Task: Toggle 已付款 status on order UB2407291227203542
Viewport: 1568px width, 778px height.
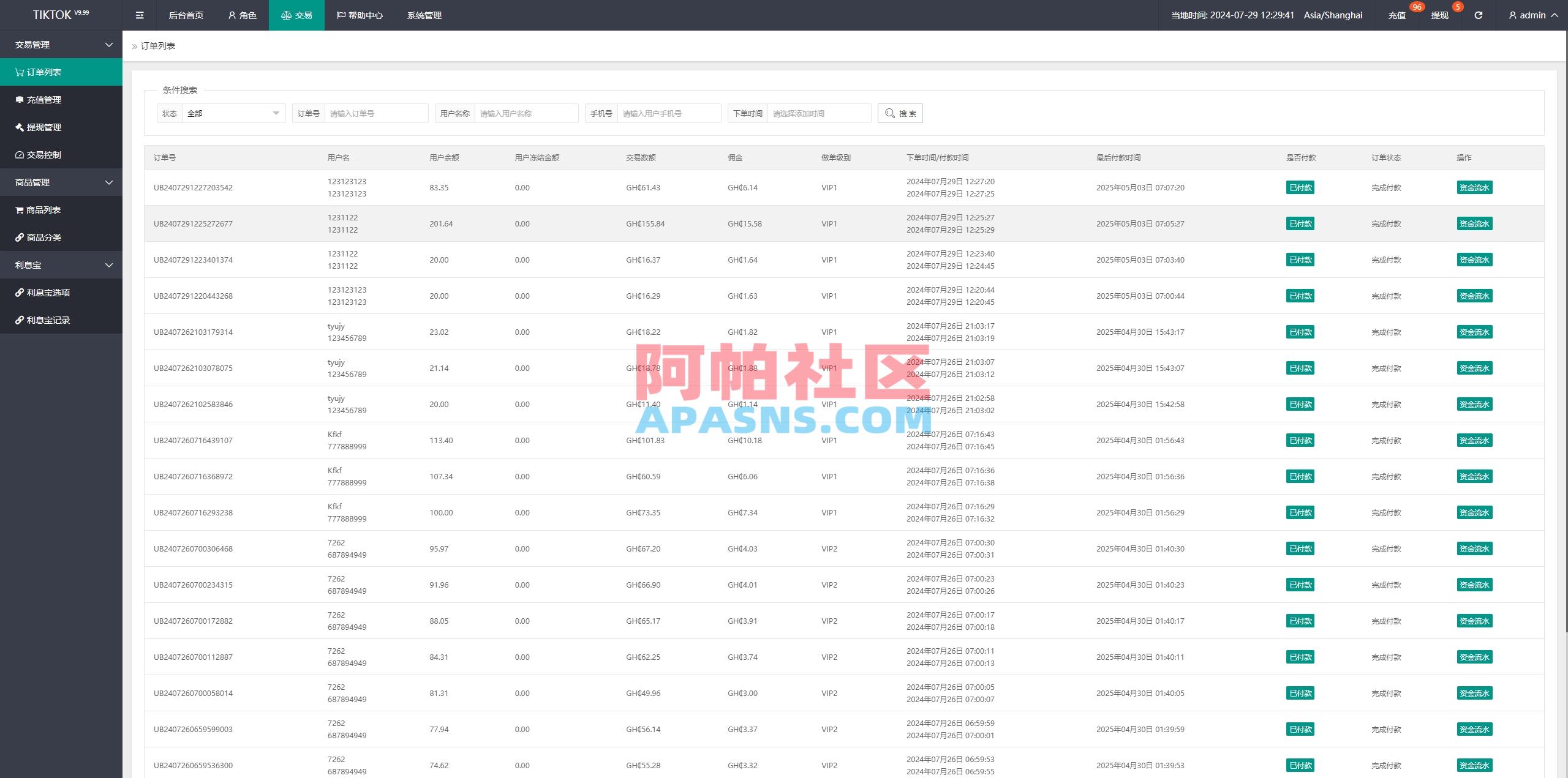Action: point(1300,187)
